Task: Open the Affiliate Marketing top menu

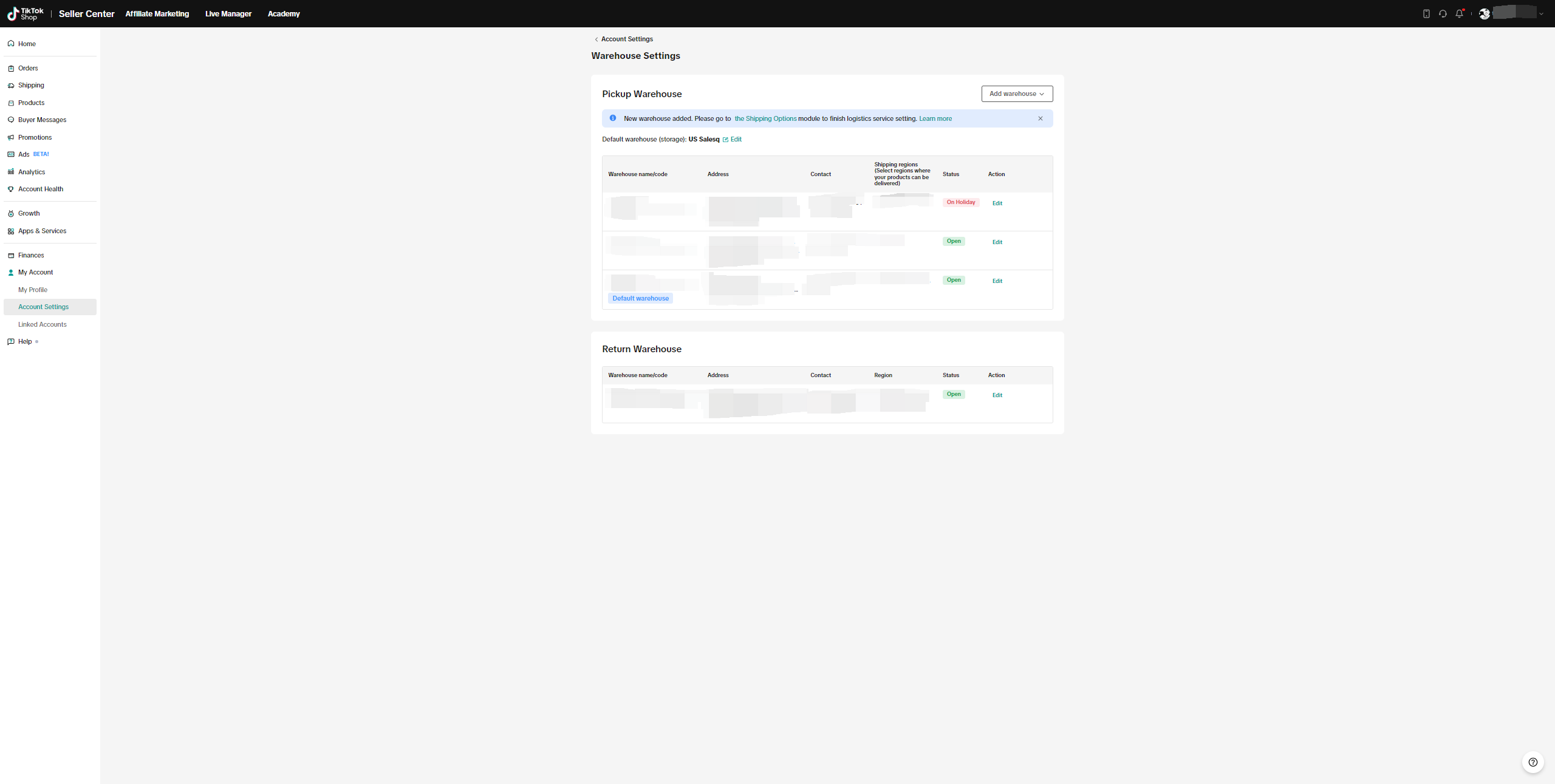Action: [157, 13]
